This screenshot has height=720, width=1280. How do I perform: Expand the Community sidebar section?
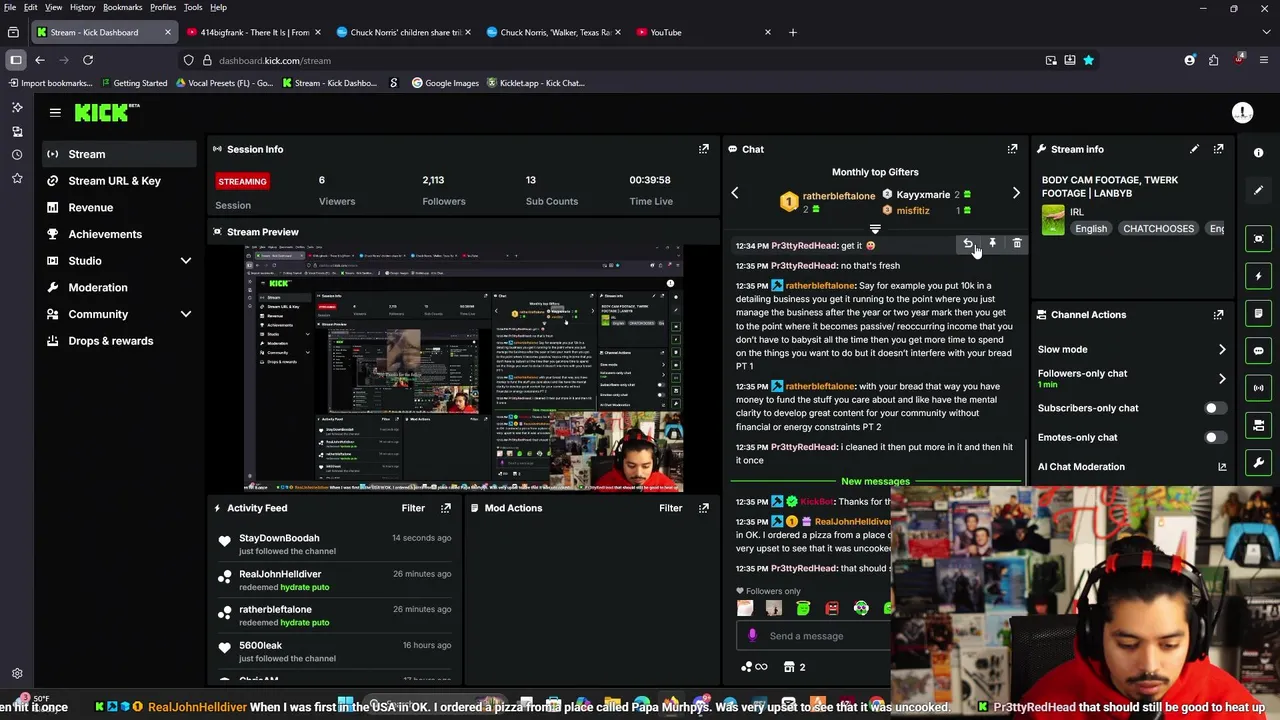click(x=185, y=314)
